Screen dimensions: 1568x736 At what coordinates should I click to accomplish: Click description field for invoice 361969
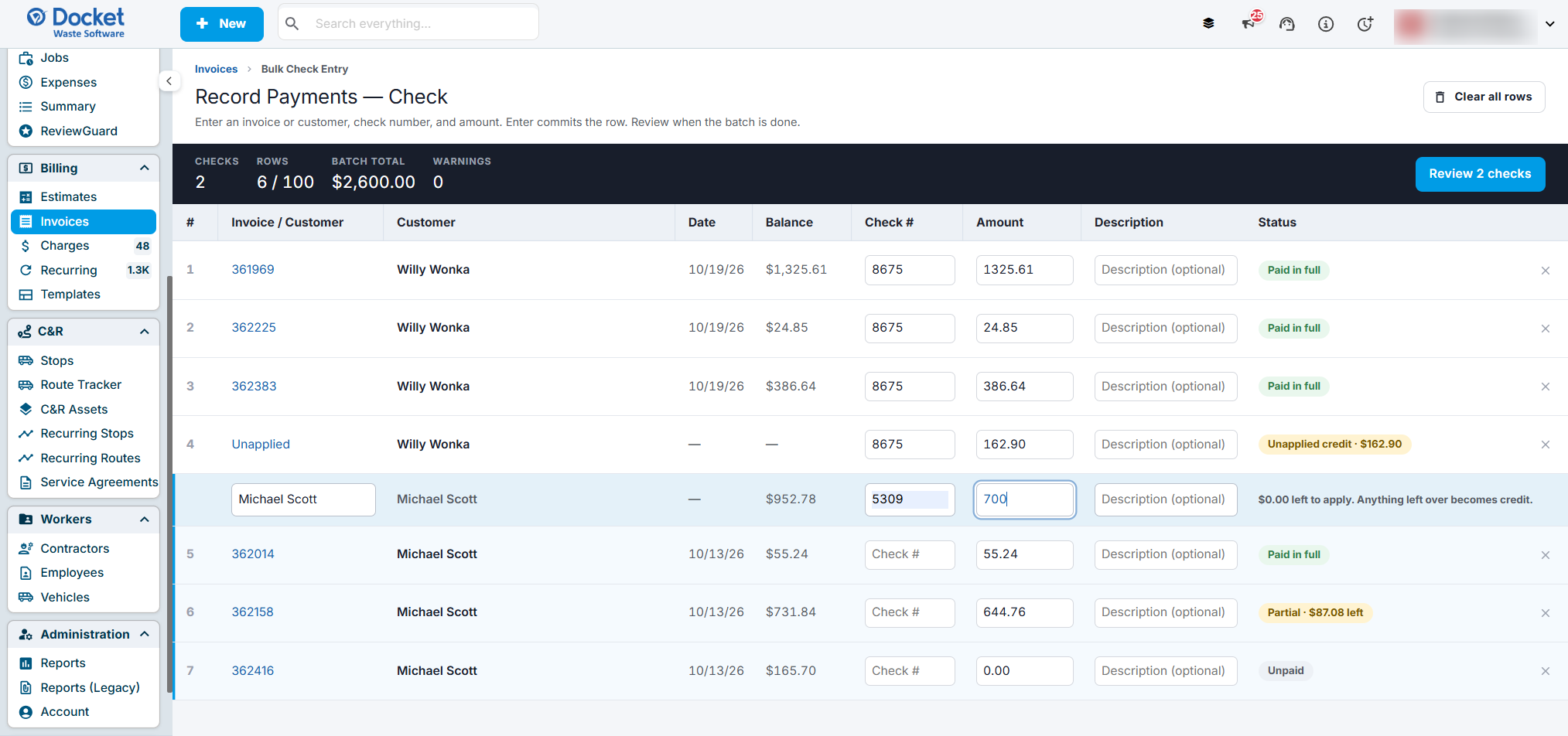(x=1166, y=270)
